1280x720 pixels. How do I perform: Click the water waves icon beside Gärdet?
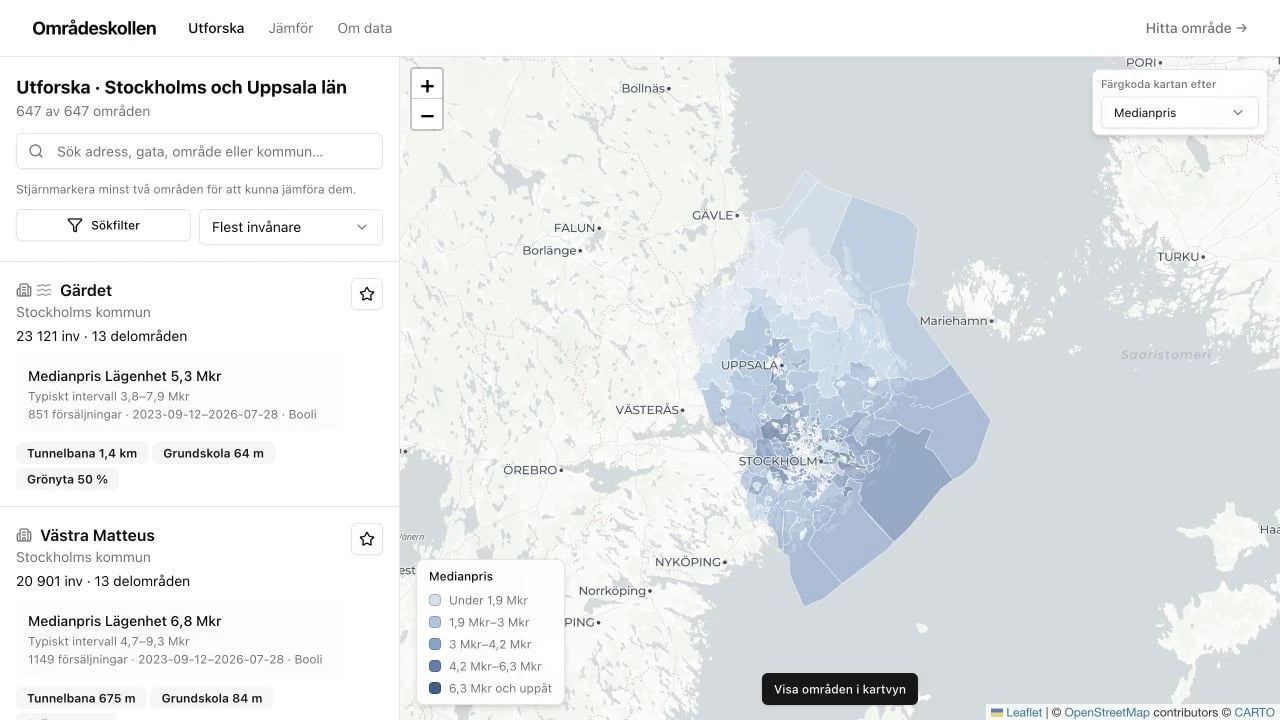pyautogui.click(x=44, y=291)
